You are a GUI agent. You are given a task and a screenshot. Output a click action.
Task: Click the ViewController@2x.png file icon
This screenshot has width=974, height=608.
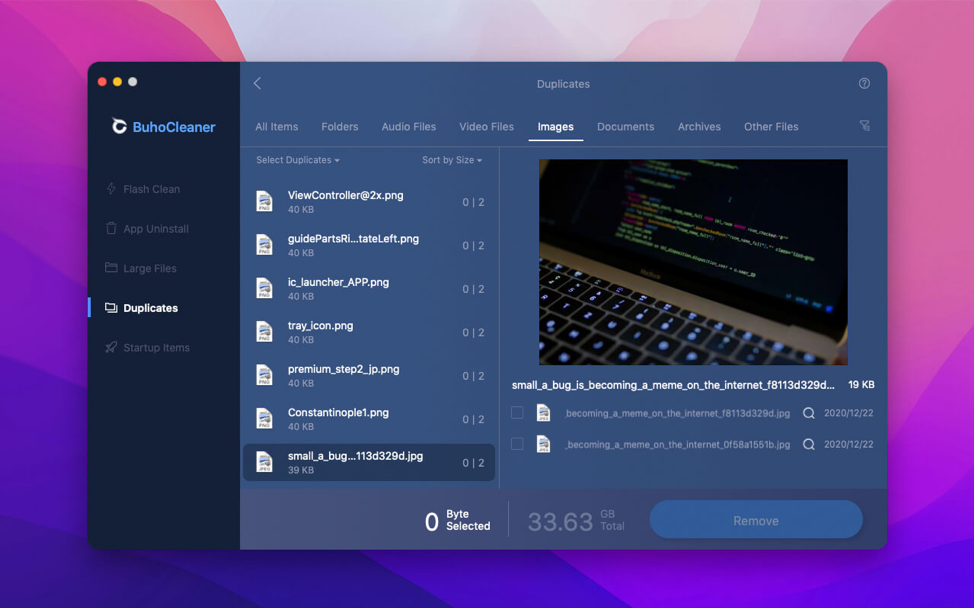[x=265, y=202]
